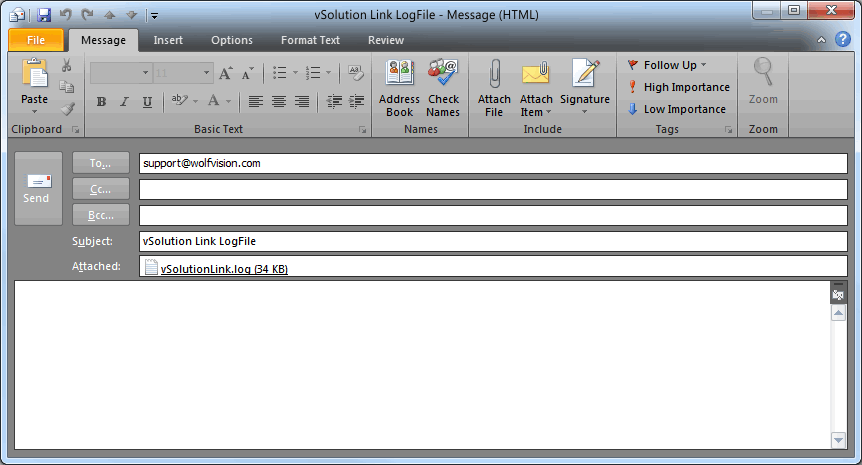This screenshot has width=862, height=465.
Task: Go to next item with down arrow
Action: click(x=131, y=15)
